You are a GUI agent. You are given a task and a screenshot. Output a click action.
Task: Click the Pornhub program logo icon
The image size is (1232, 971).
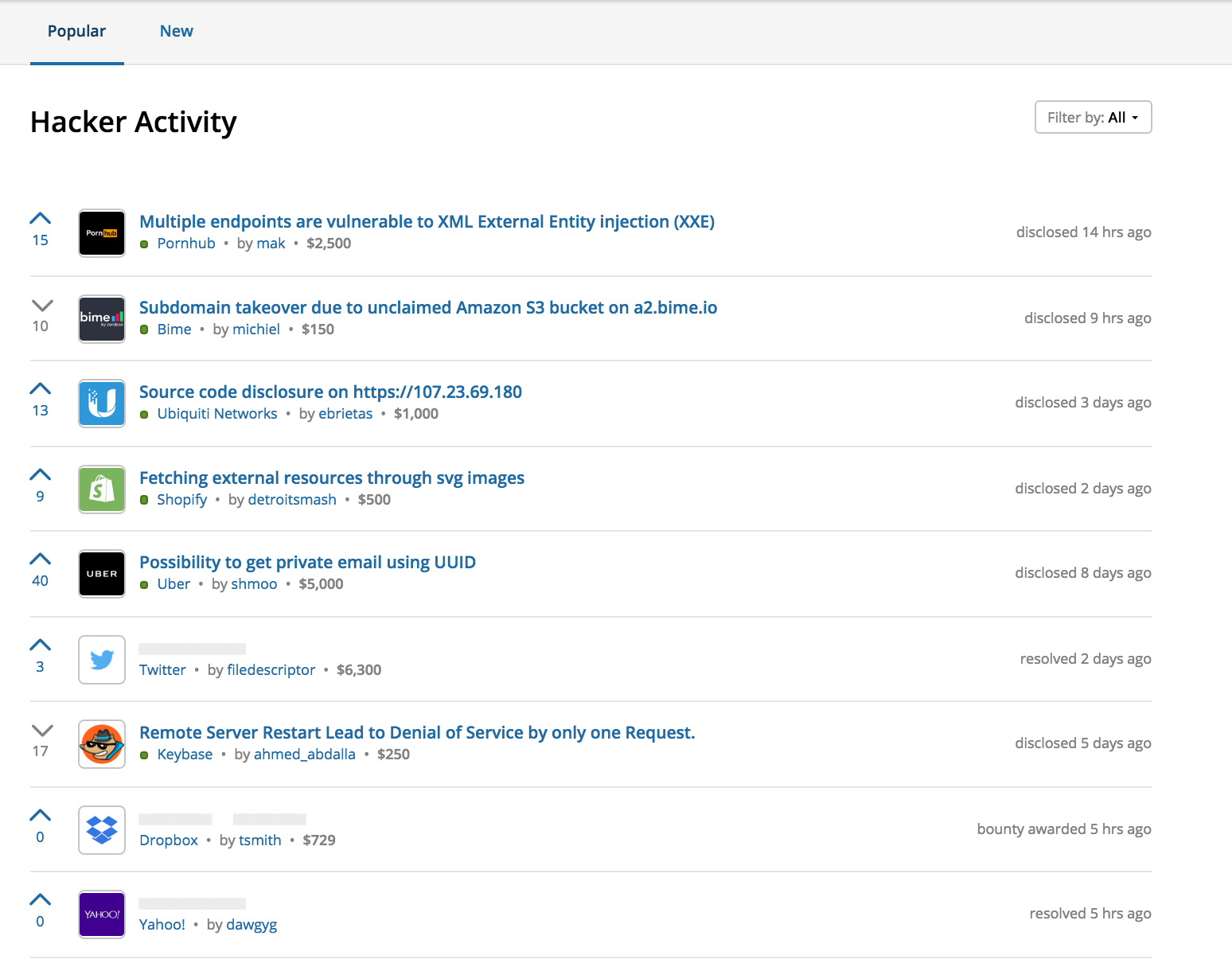click(102, 233)
